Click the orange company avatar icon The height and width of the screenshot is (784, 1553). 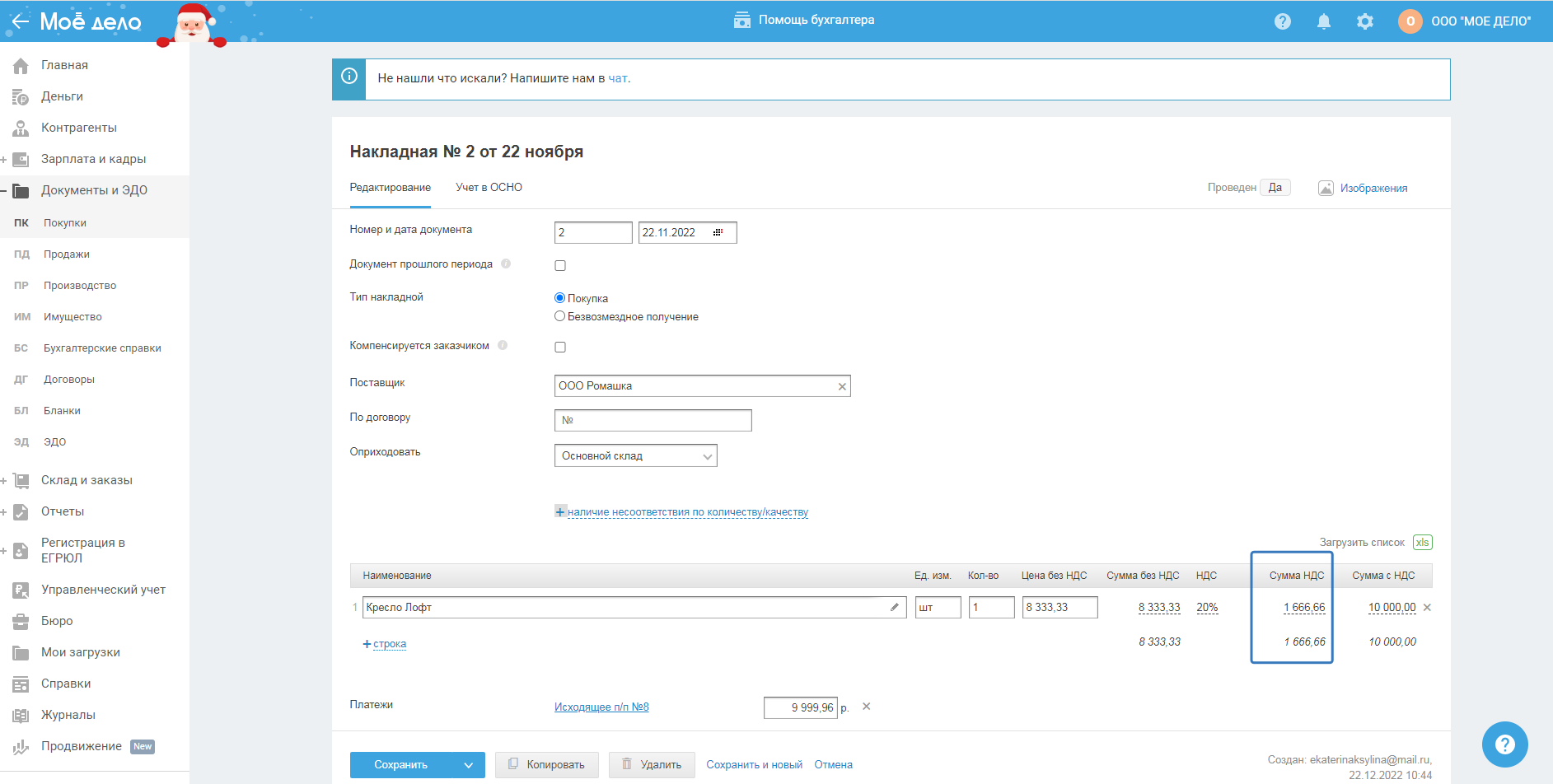coord(1410,21)
